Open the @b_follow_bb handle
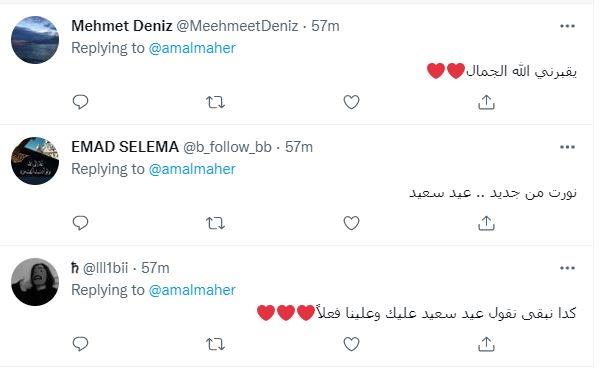Image resolution: width=610 pixels, height=368 pixels. click(x=227, y=147)
